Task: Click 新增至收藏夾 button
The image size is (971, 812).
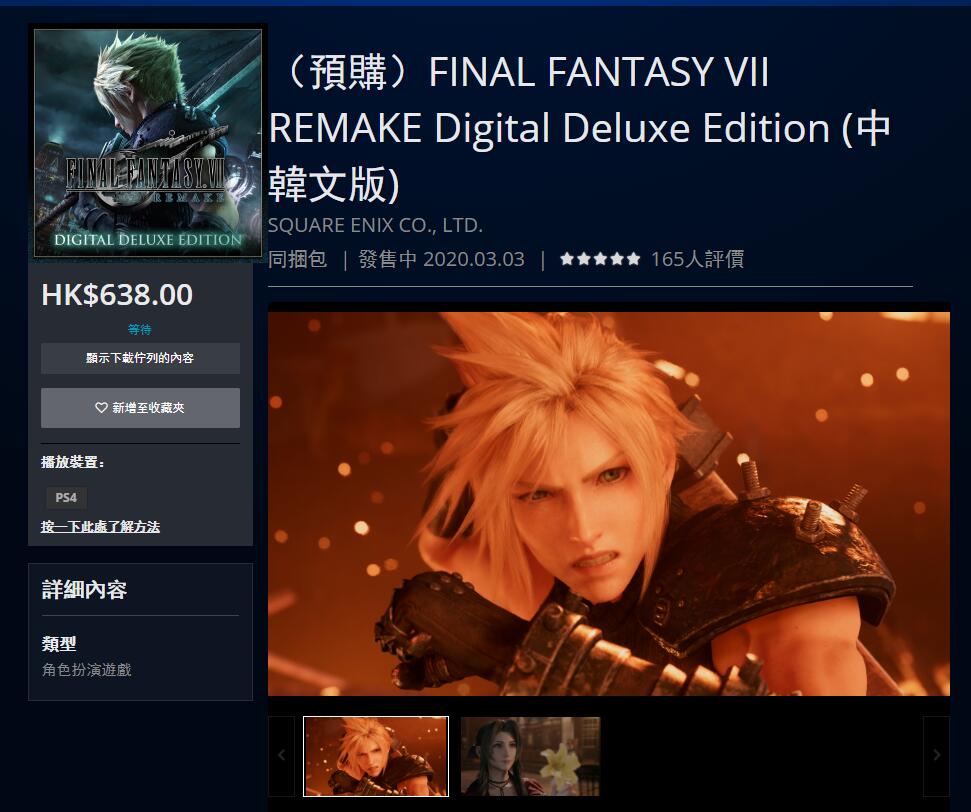Action: pyautogui.click(x=141, y=408)
